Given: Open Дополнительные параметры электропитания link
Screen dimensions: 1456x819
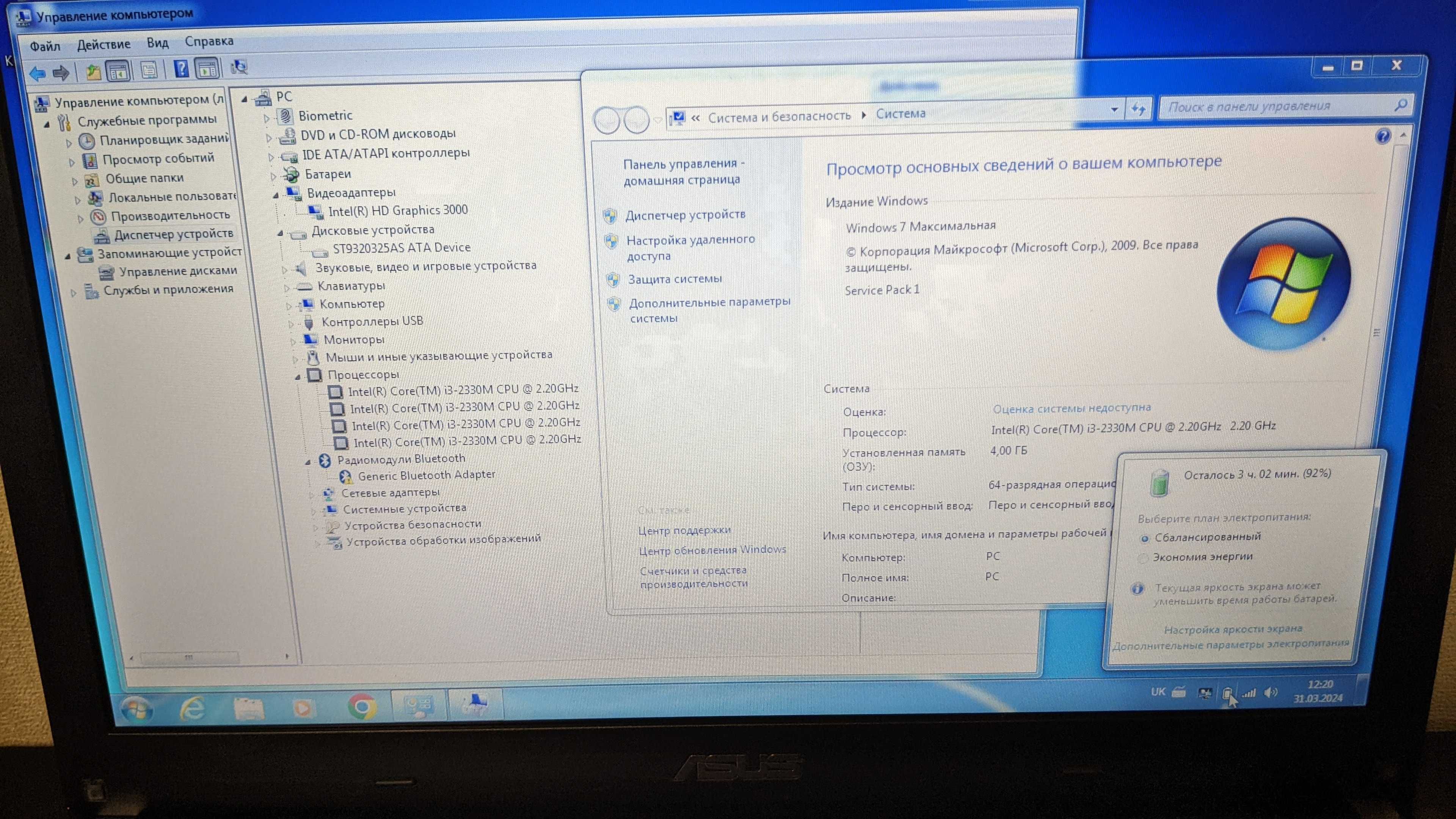Looking at the screenshot, I should pyautogui.click(x=1230, y=644).
